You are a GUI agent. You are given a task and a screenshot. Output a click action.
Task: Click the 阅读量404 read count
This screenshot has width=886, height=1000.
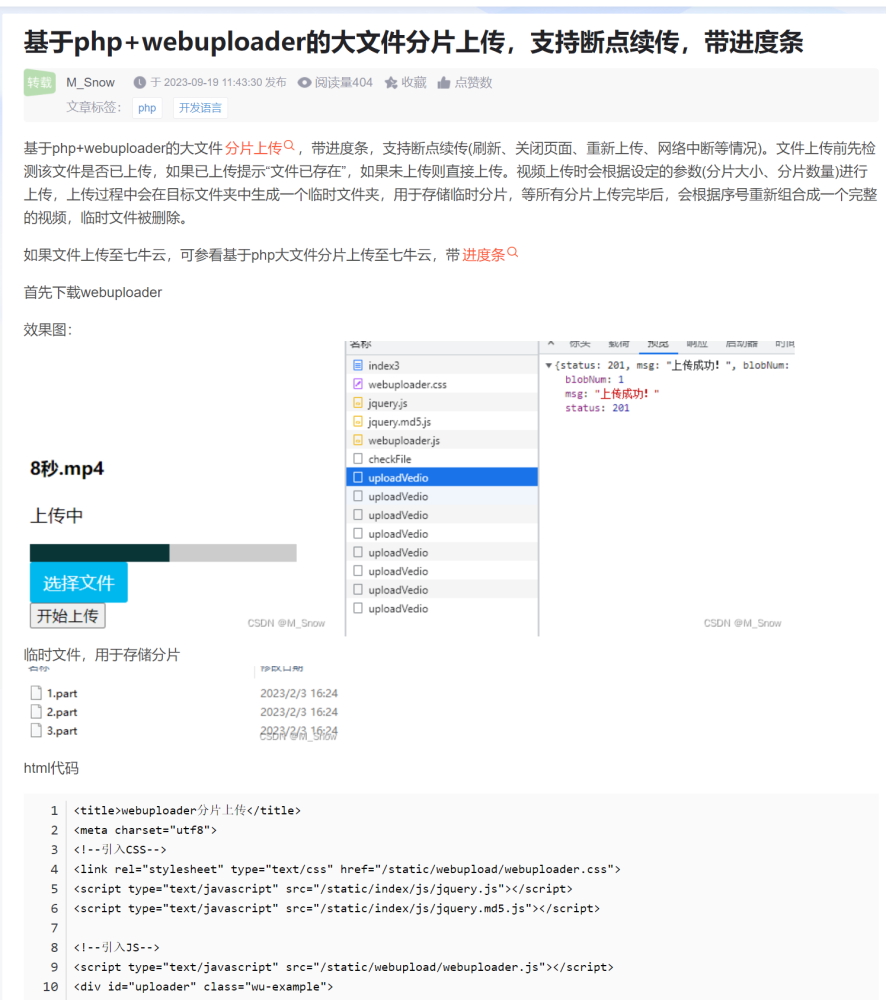344,82
